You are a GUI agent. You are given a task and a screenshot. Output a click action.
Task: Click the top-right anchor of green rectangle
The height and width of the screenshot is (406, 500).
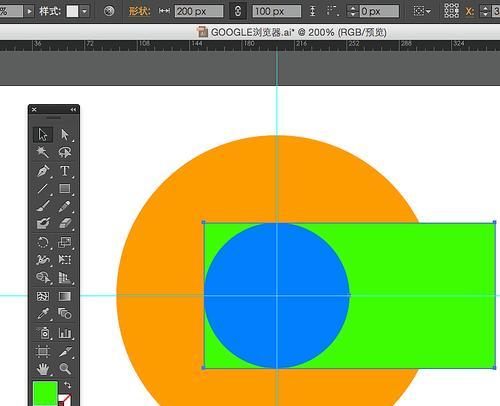coord(495,222)
